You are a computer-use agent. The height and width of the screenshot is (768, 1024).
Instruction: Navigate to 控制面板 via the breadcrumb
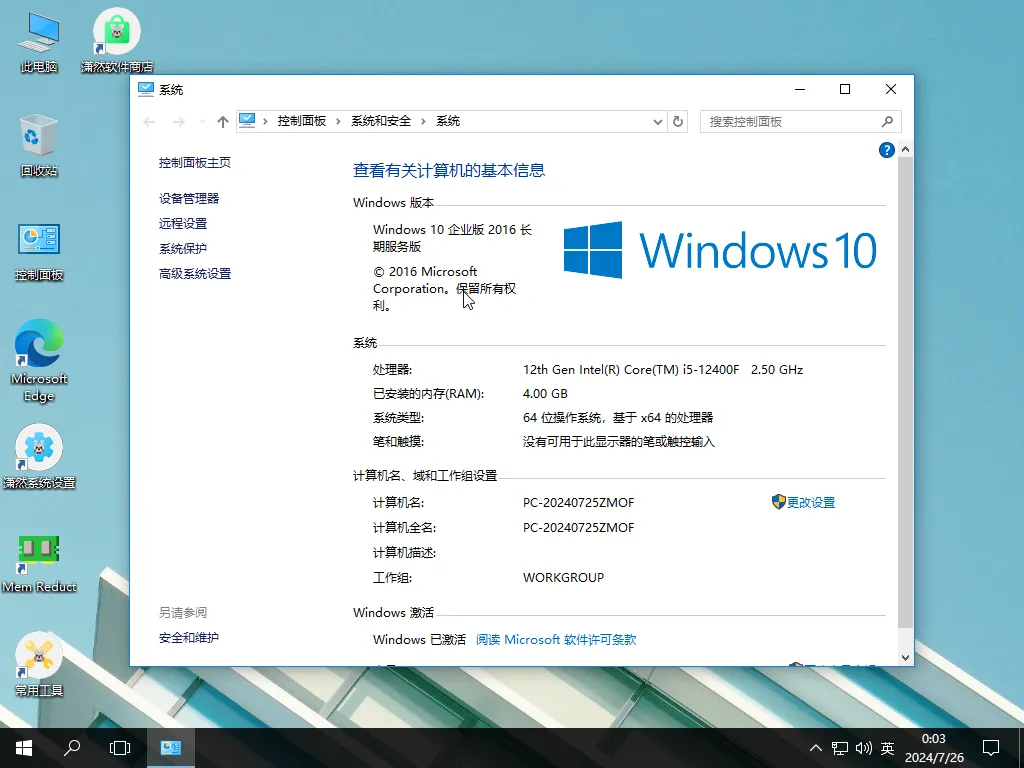coord(302,120)
